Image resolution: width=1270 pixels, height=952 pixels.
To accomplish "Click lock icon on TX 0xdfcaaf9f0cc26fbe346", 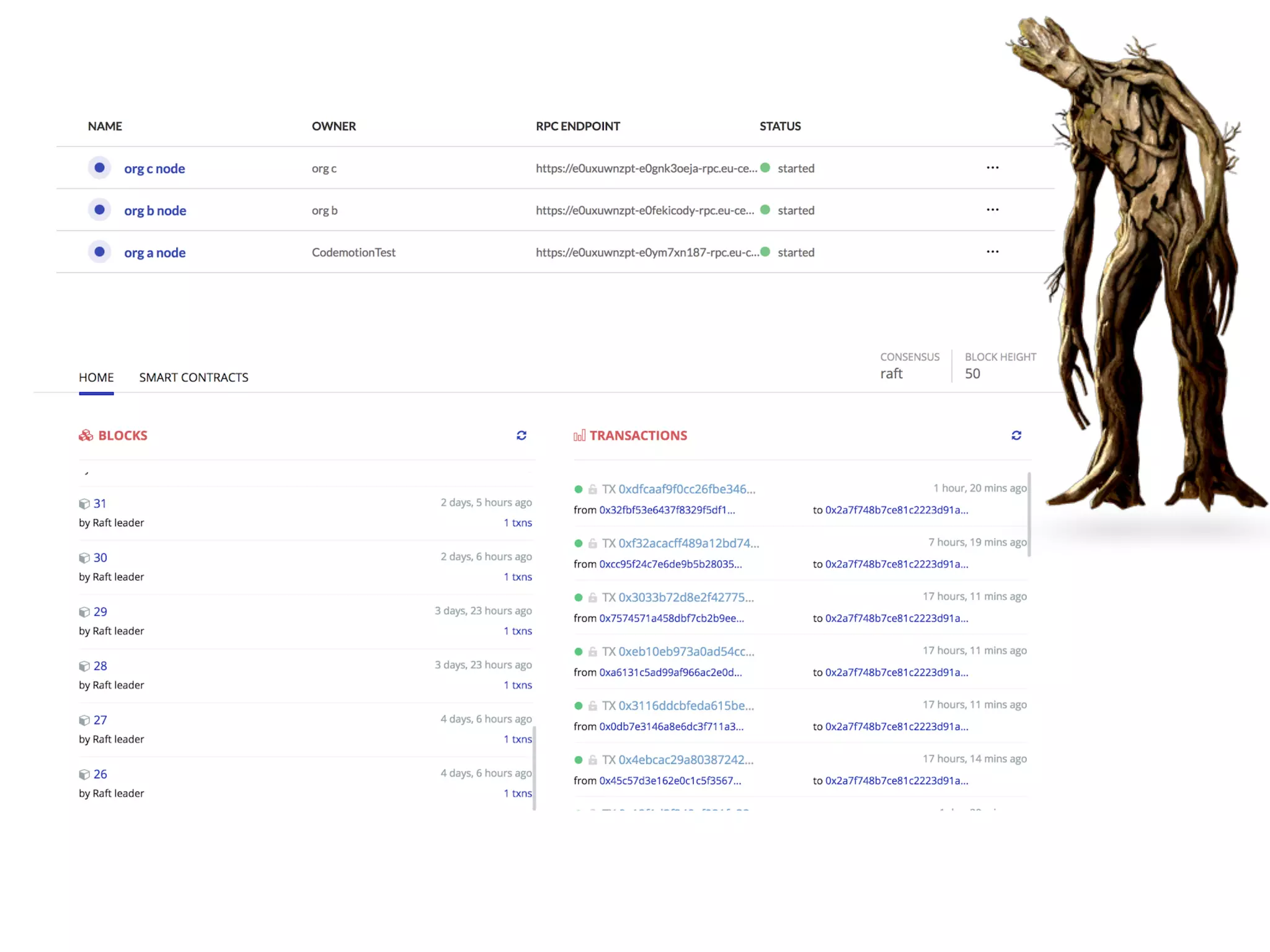I will (593, 490).
